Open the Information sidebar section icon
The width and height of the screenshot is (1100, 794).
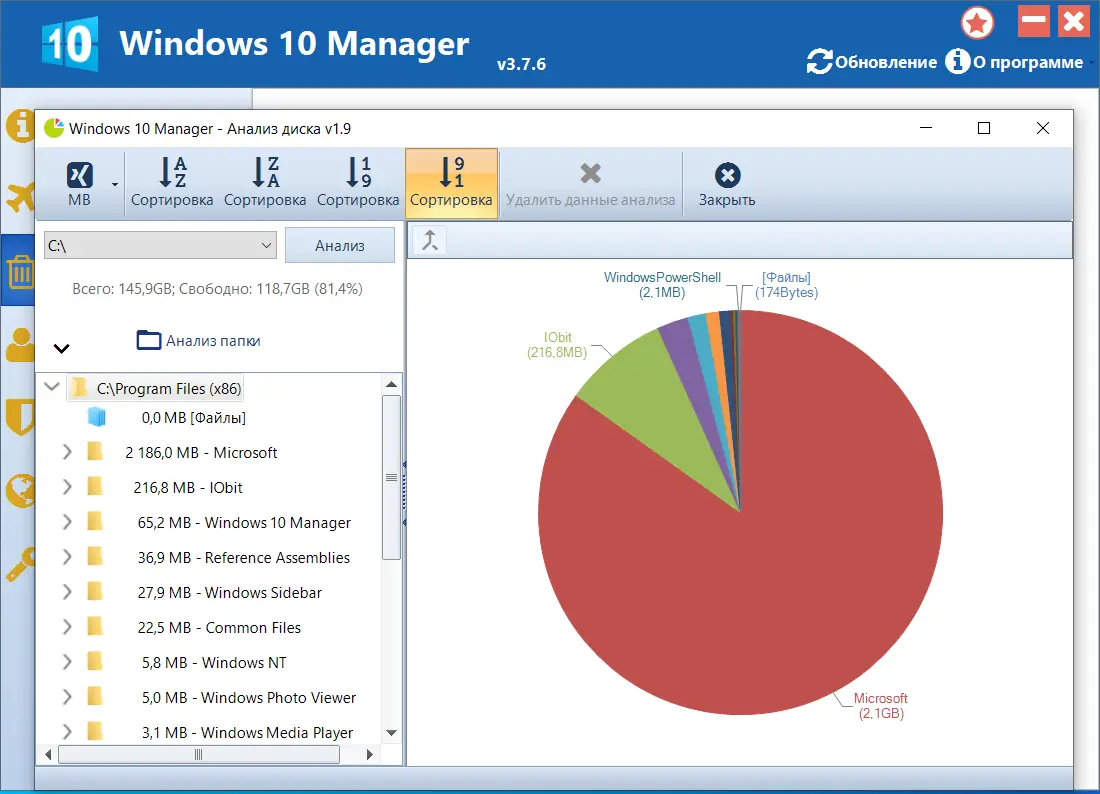(21, 126)
